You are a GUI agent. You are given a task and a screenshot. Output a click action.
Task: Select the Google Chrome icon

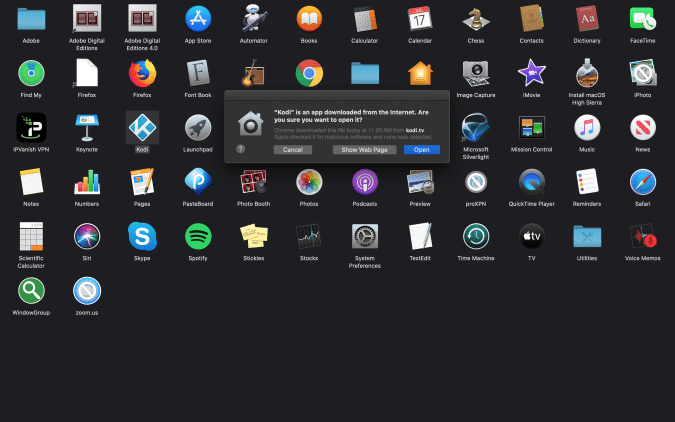click(309, 73)
